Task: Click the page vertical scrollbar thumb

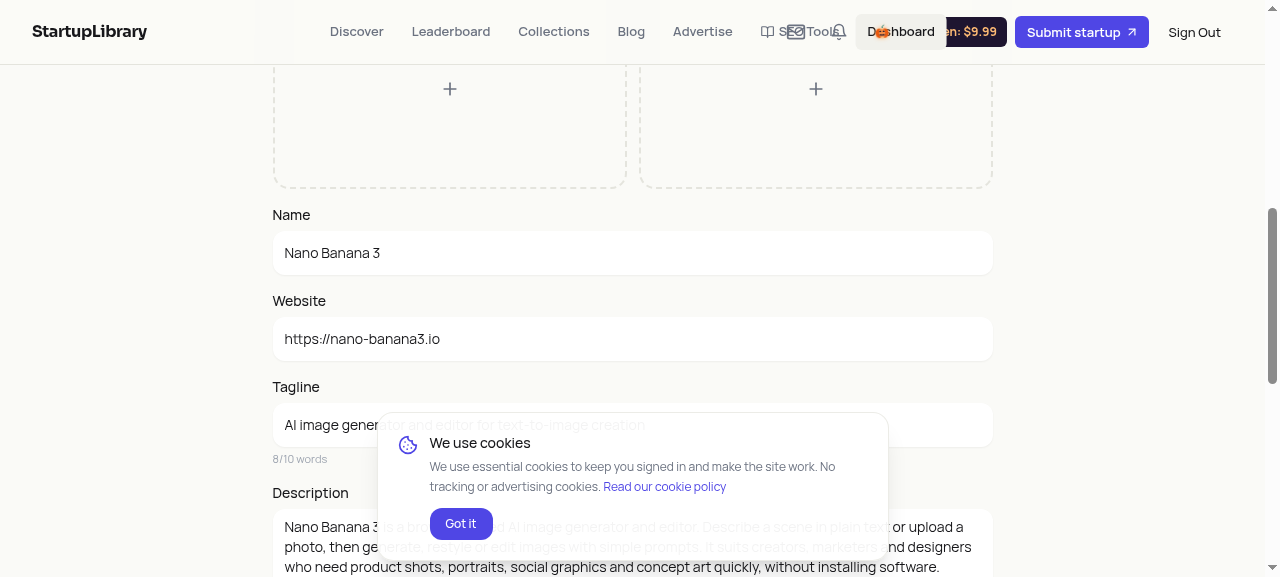Action: [x=1273, y=295]
